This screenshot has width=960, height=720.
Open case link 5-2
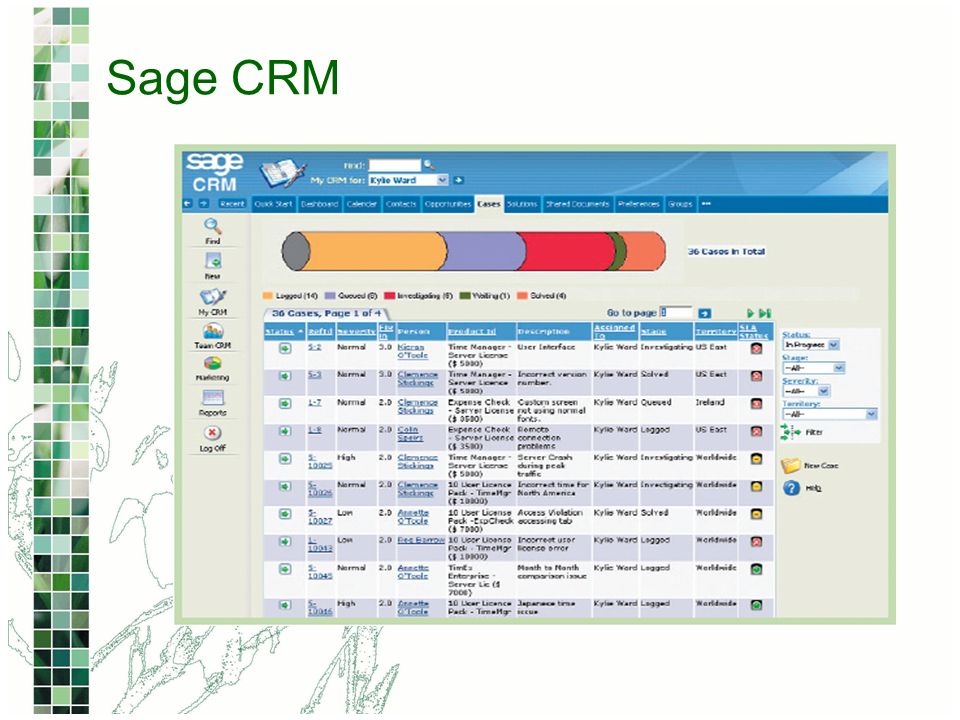pos(314,347)
